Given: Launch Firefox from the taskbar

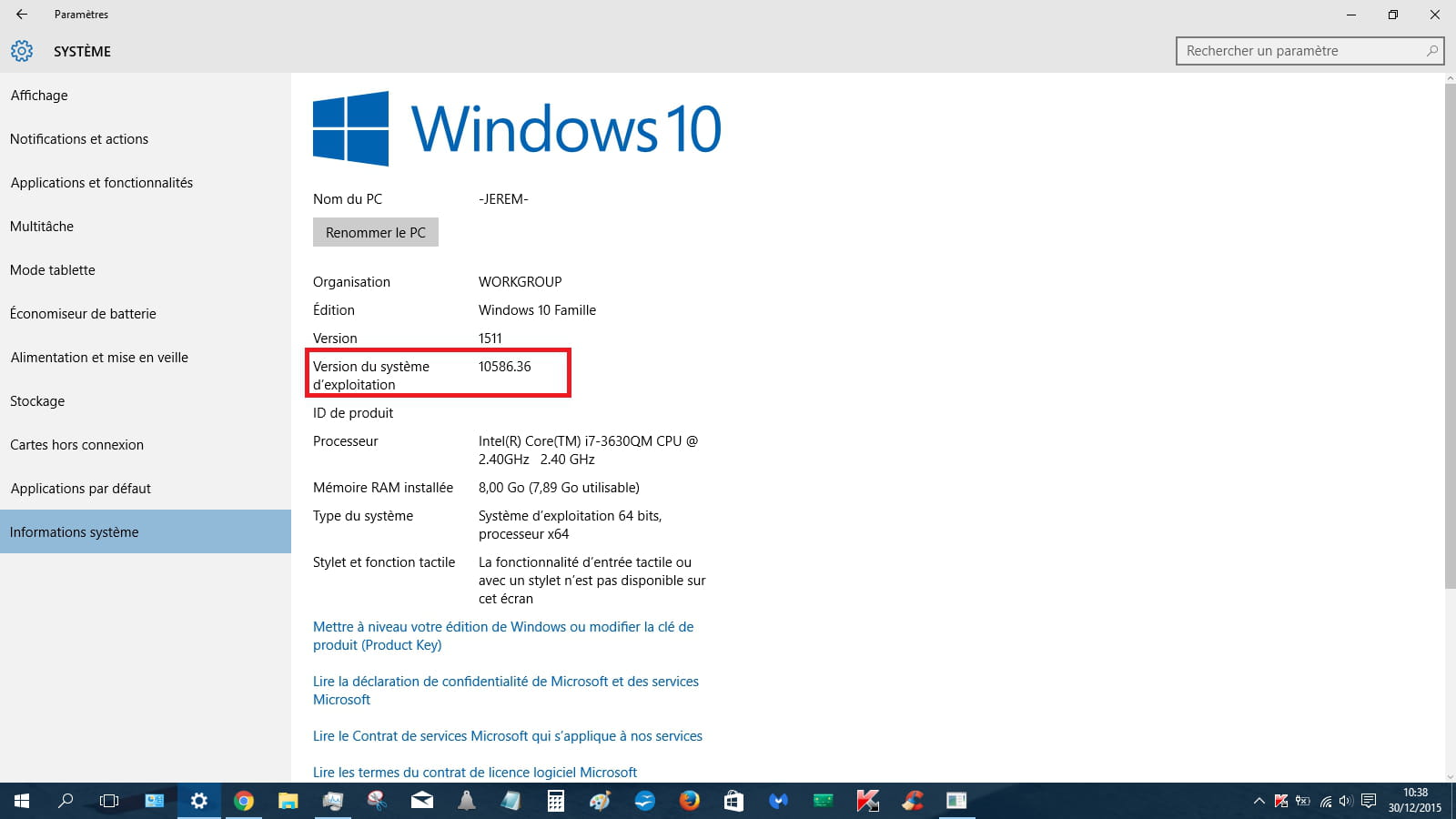Looking at the screenshot, I should (x=689, y=801).
